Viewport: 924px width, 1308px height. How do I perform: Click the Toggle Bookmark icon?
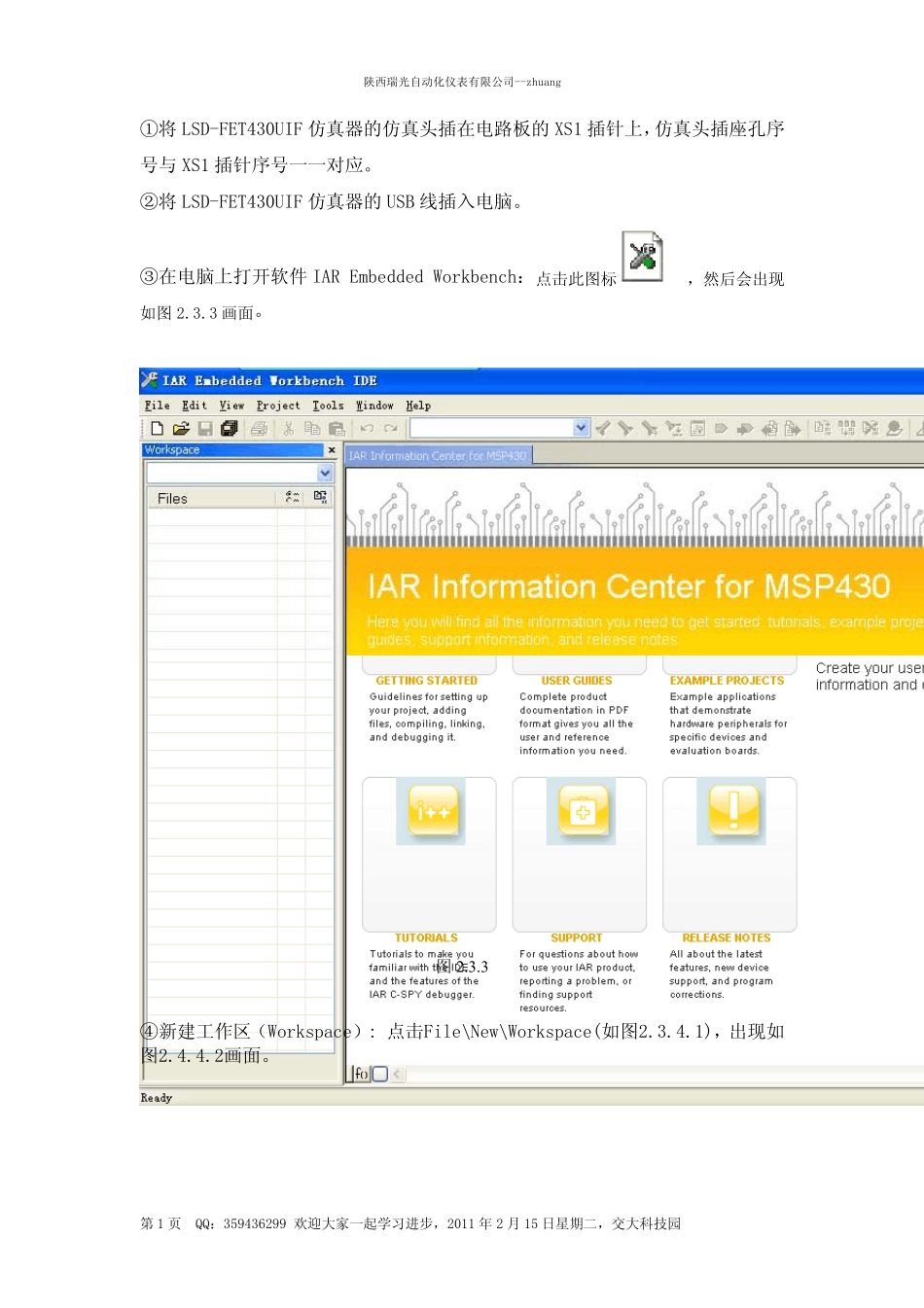721,428
